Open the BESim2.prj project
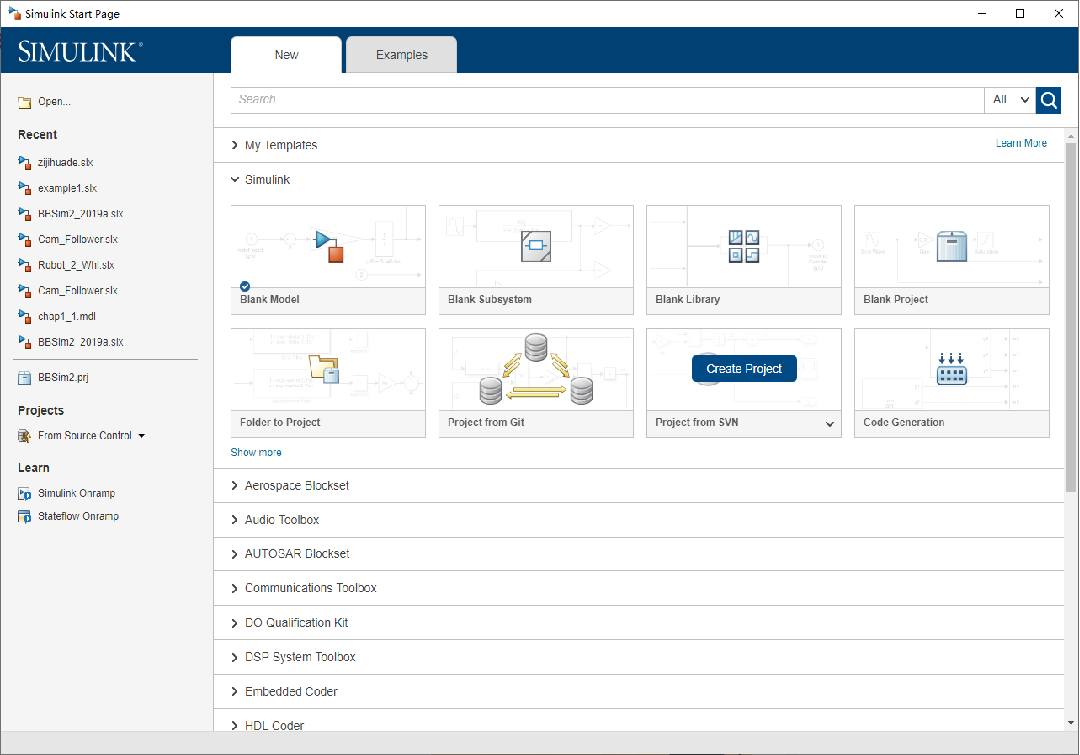This screenshot has width=1080, height=755. (x=63, y=378)
